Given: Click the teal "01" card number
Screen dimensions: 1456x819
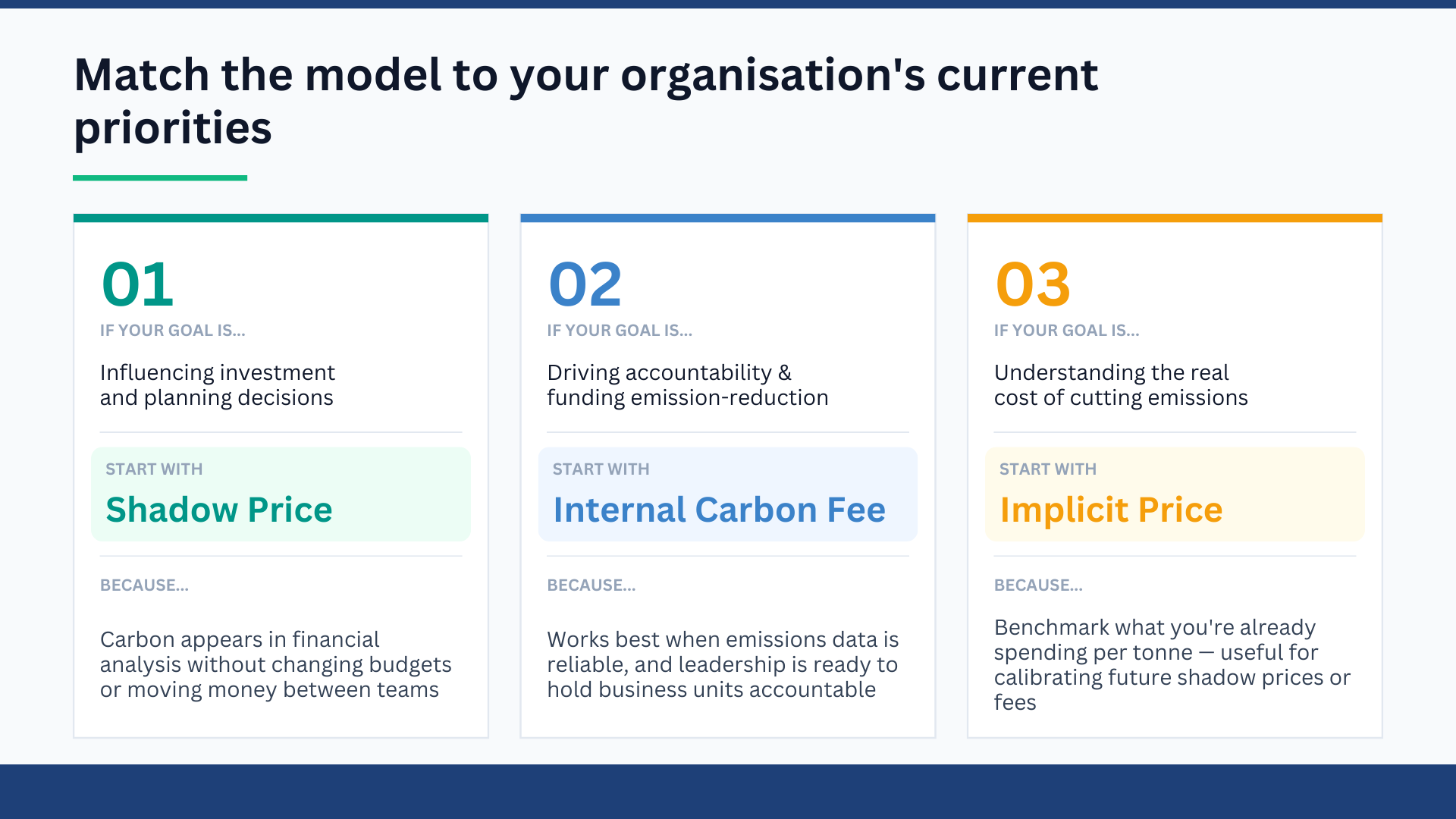Looking at the screenshot, I should pos(138,284).
